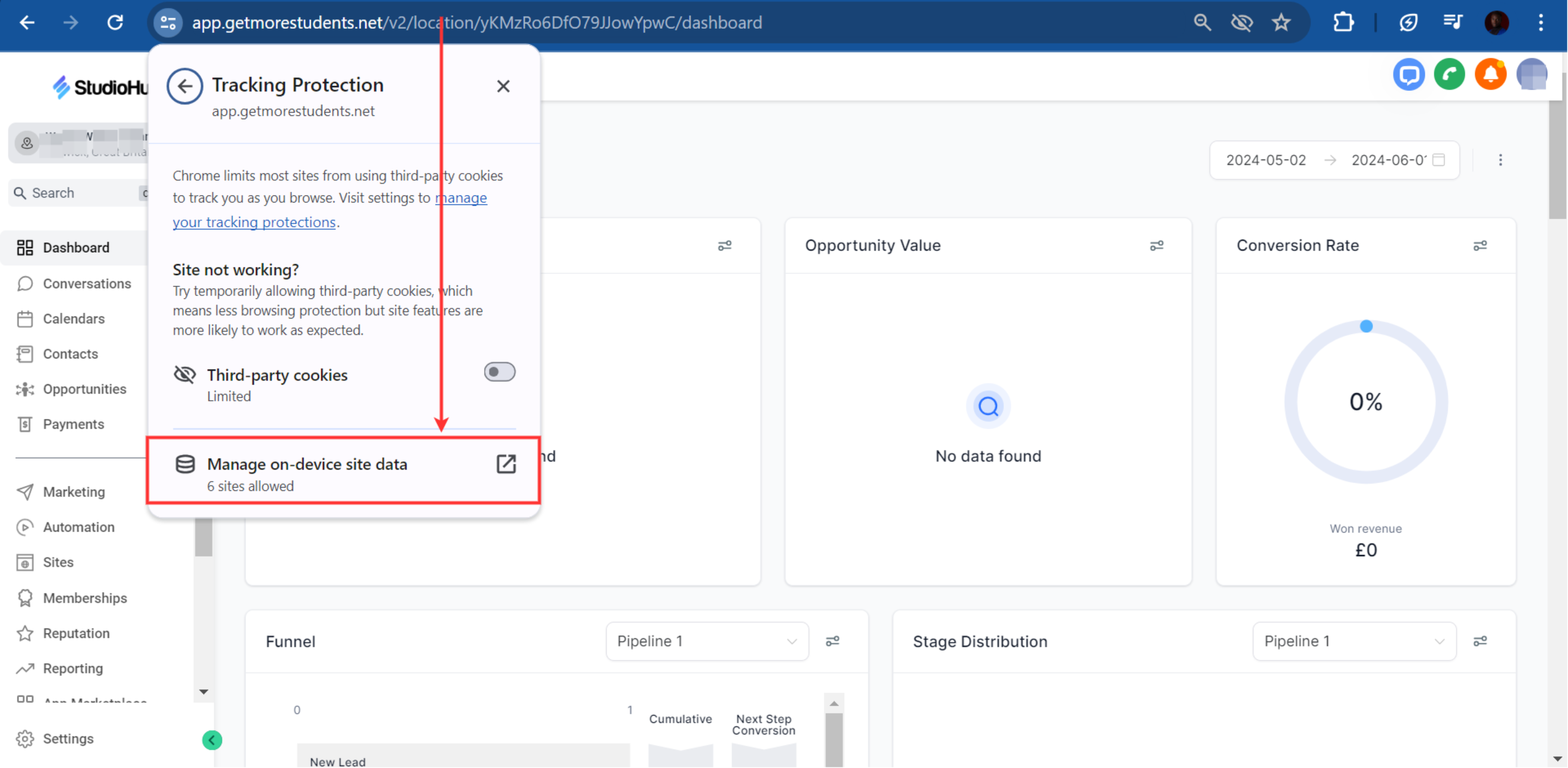Viewport: 1568px width, 768px height.
Task: Click manage your tracking protections link
Action: coord(254,222)
